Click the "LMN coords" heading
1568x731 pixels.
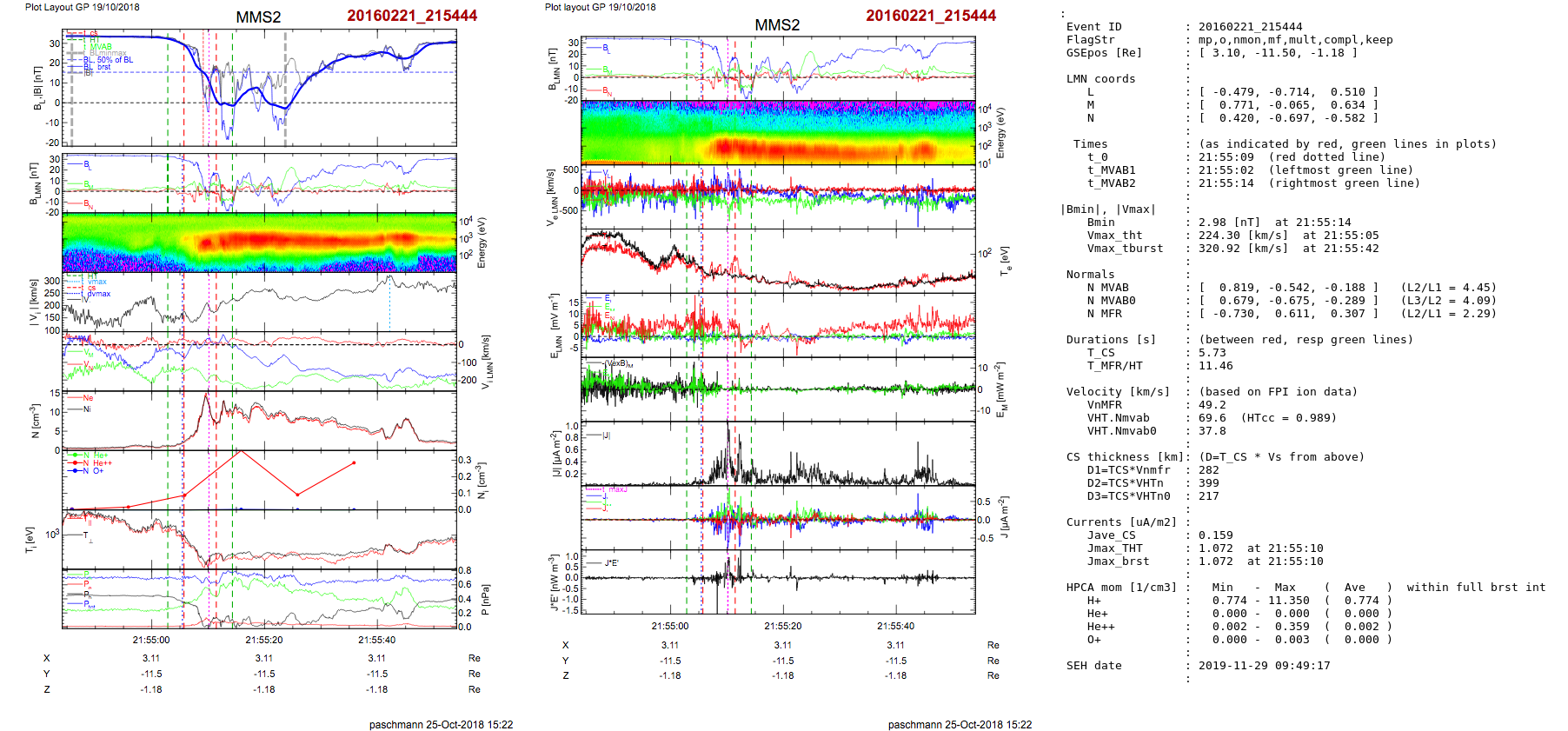[x=1101, y=79]
